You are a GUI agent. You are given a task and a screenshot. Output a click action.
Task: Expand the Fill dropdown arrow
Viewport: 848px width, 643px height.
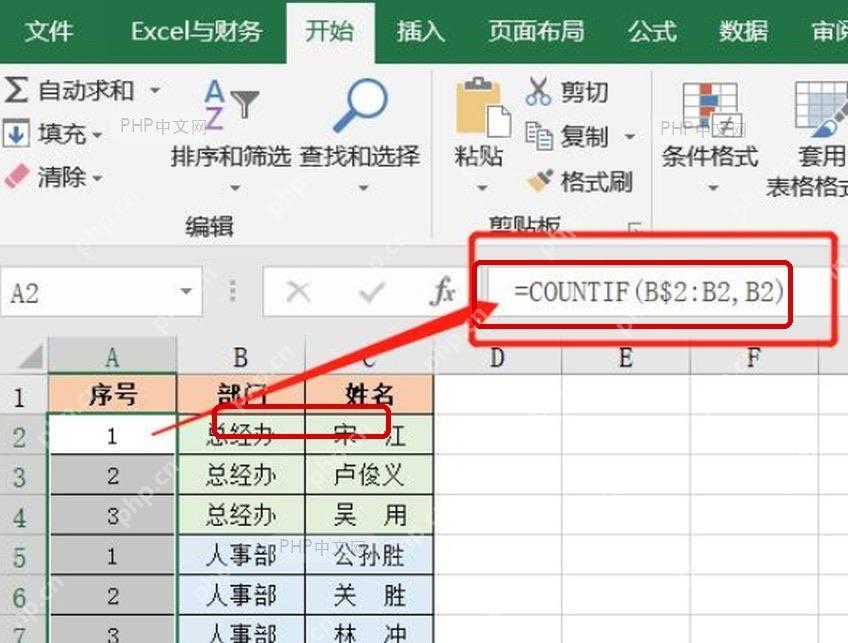pos(97,134)
